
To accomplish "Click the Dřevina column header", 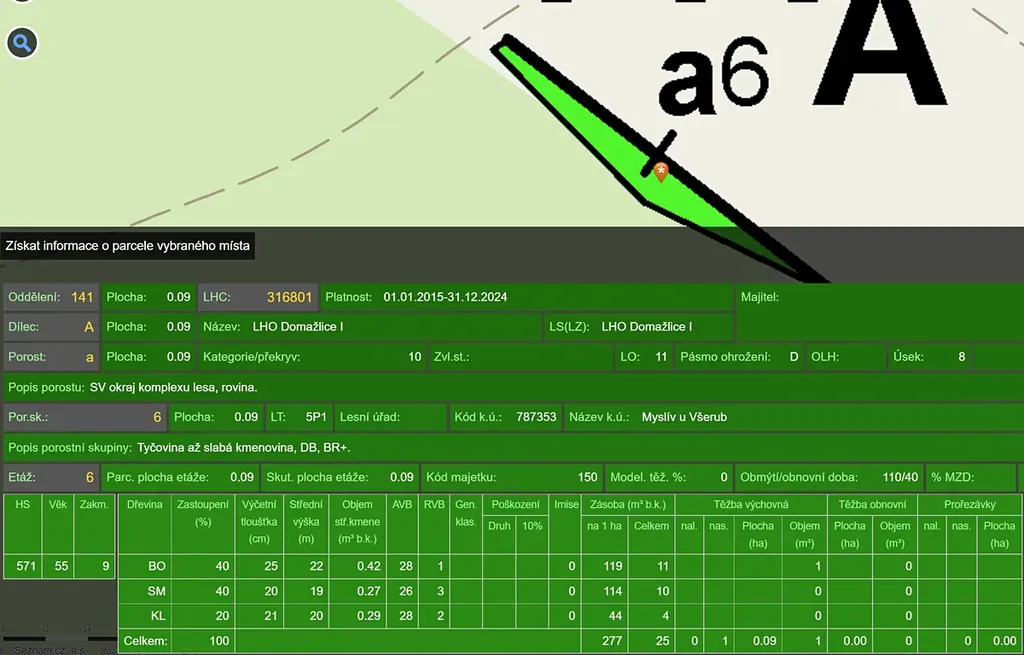I will pyautogui.click(x=145, y=505).
